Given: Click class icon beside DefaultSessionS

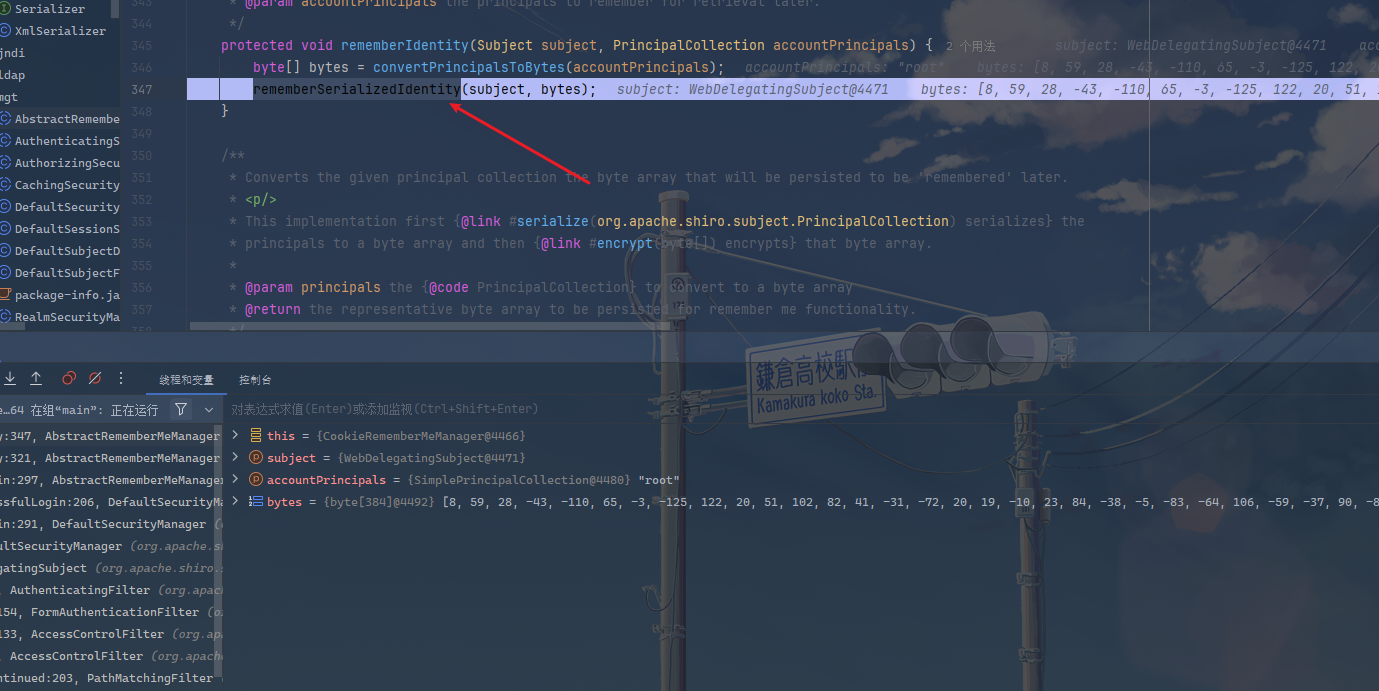Looking at the screenshot, I should click(5, 229).
